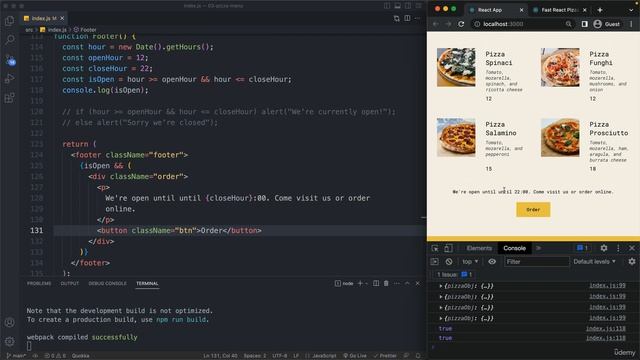Open DevTools customize three-dot menu
This screenshot has height=360, width=640.
[x=618, y=248]
